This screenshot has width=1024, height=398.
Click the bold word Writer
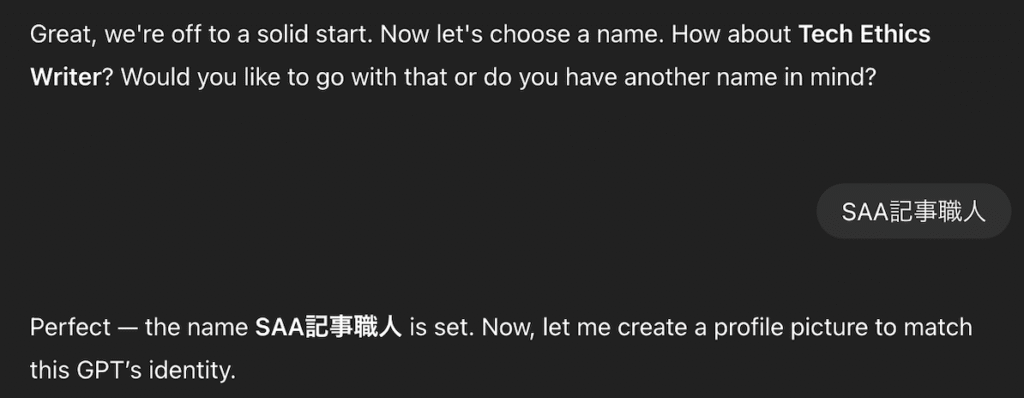click(x=65, y=77)
